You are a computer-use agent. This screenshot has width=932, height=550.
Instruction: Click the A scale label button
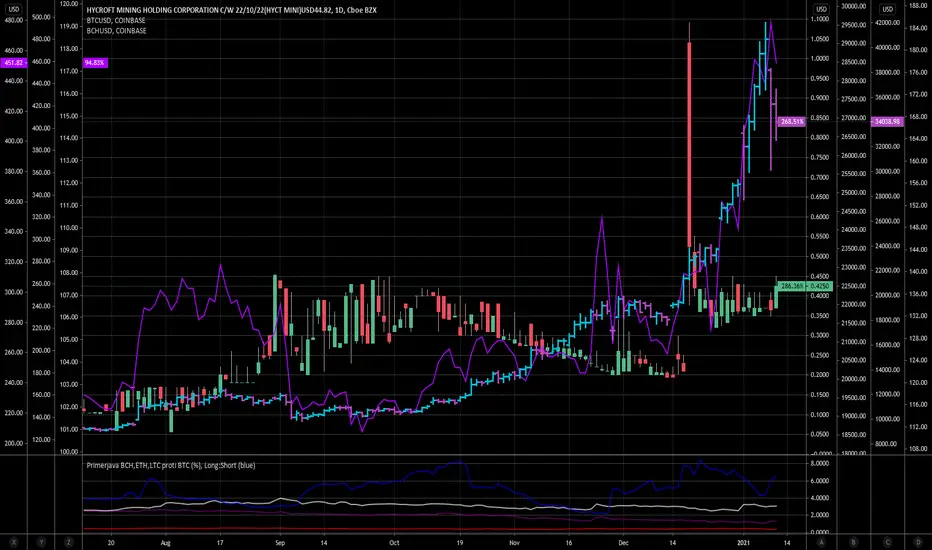tap(821, 542)
